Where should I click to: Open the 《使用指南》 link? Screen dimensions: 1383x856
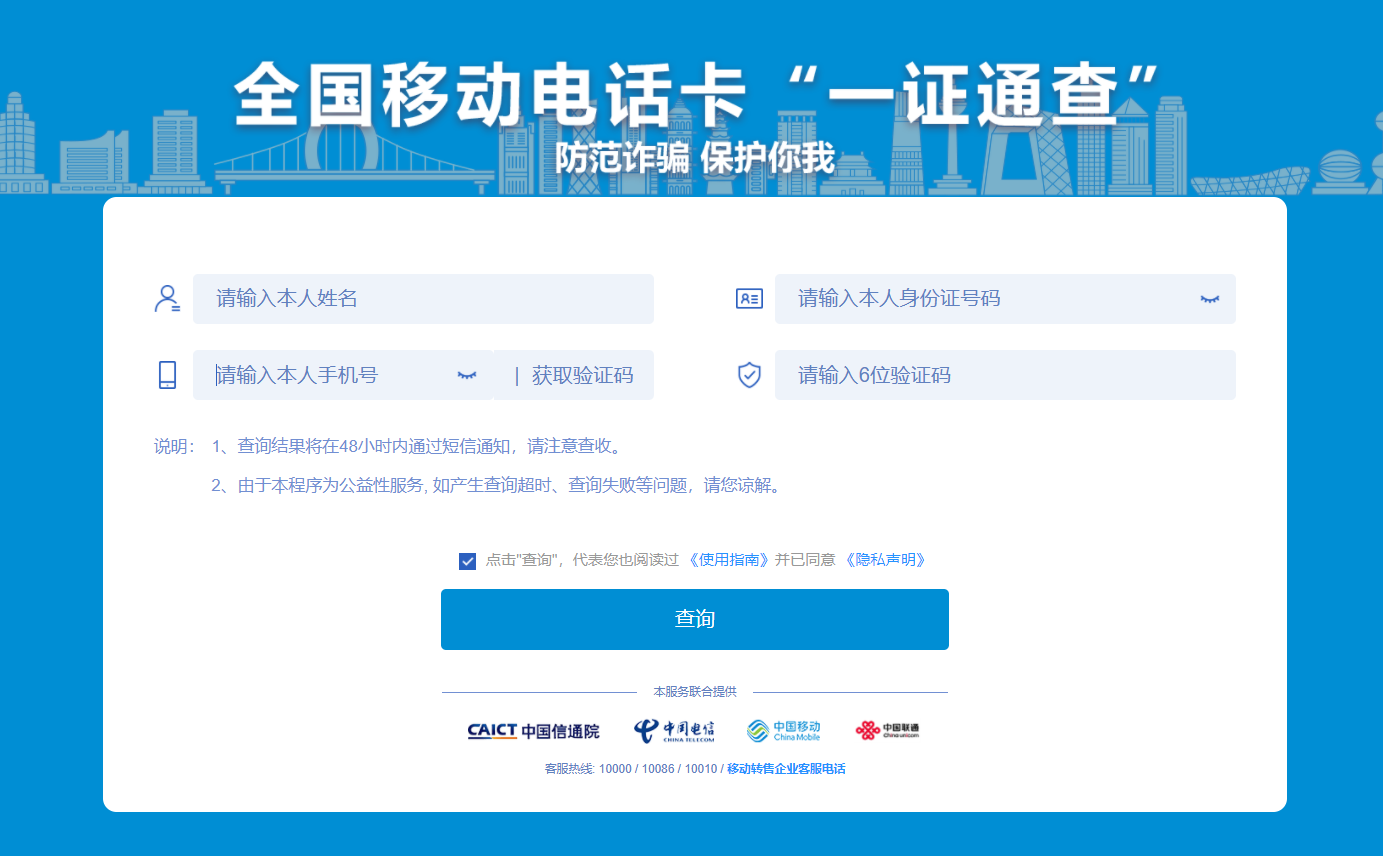point(729,560)
